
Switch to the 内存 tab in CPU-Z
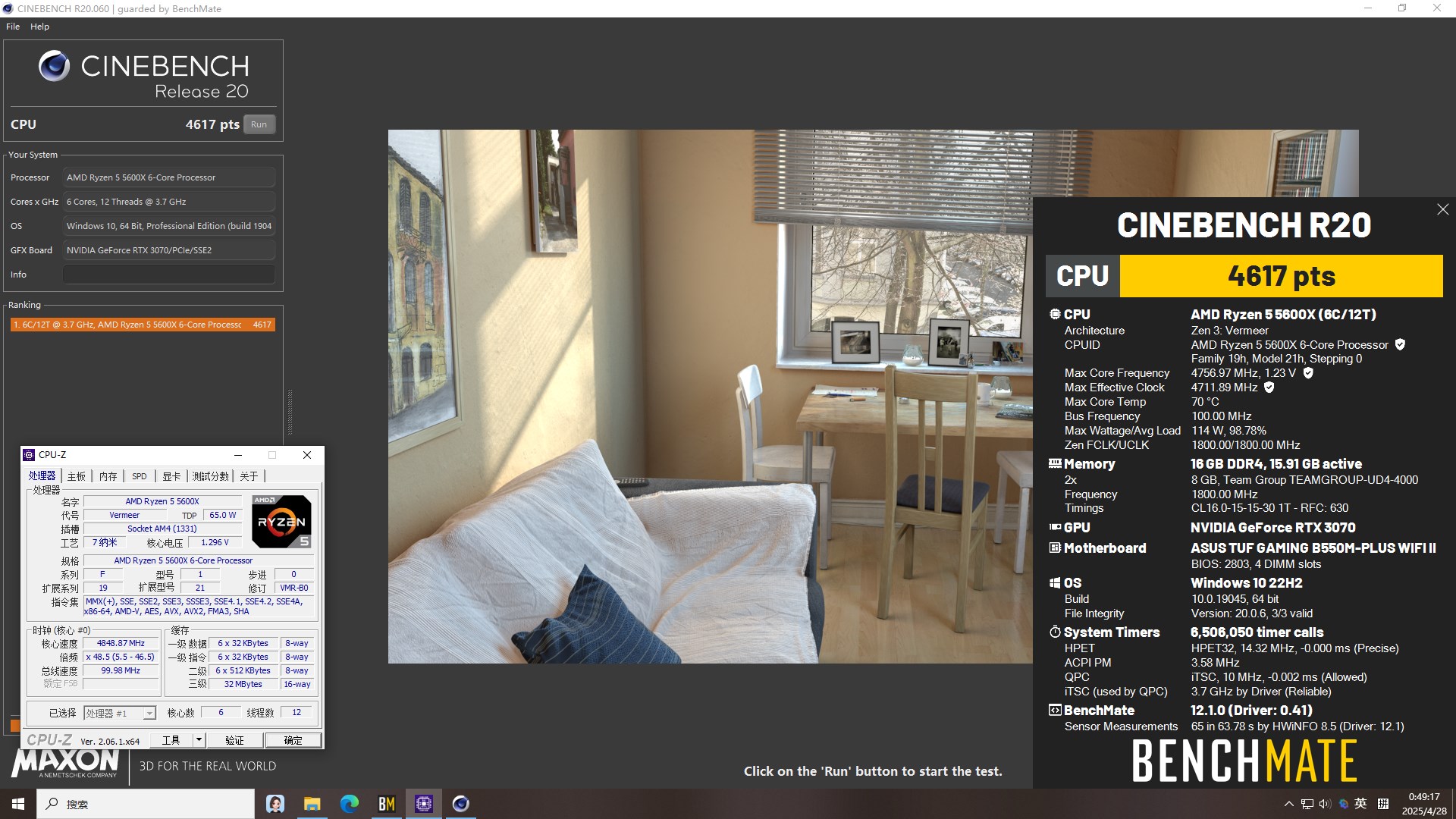tap(108, 476)
